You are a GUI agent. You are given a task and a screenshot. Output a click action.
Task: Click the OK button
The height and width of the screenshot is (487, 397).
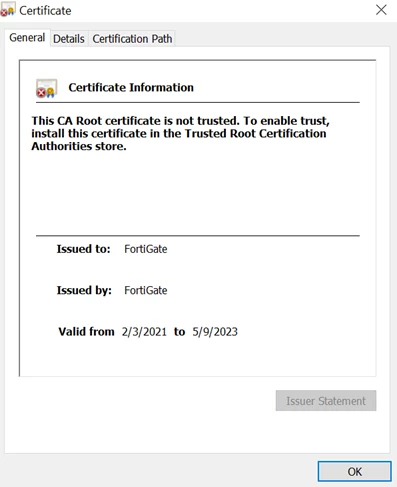[x=354, y=471]
